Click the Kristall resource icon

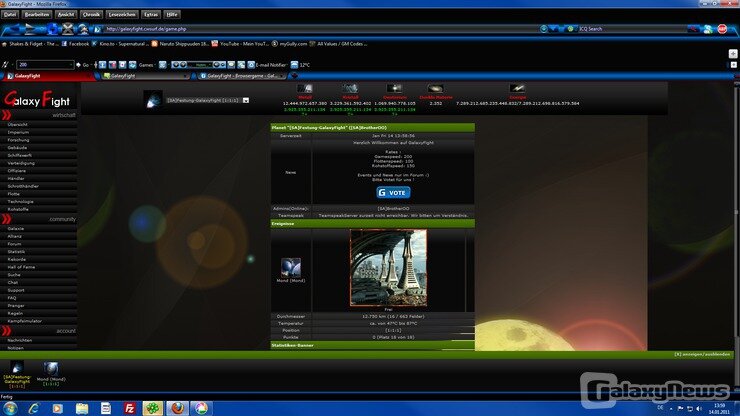(350, 88)
